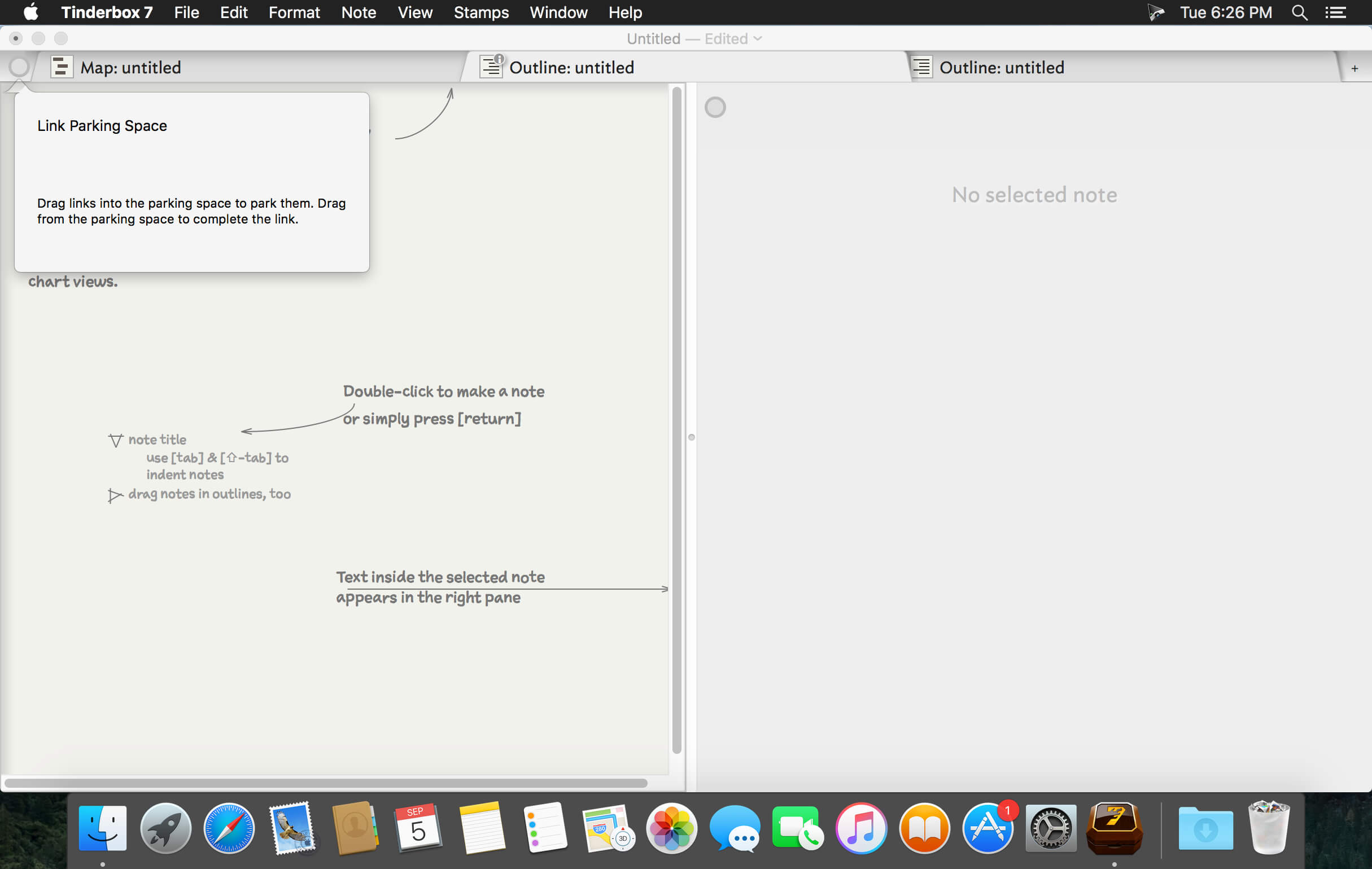
Task: Open Notification Center icon in menu bar
Action: pos(1335,12)
